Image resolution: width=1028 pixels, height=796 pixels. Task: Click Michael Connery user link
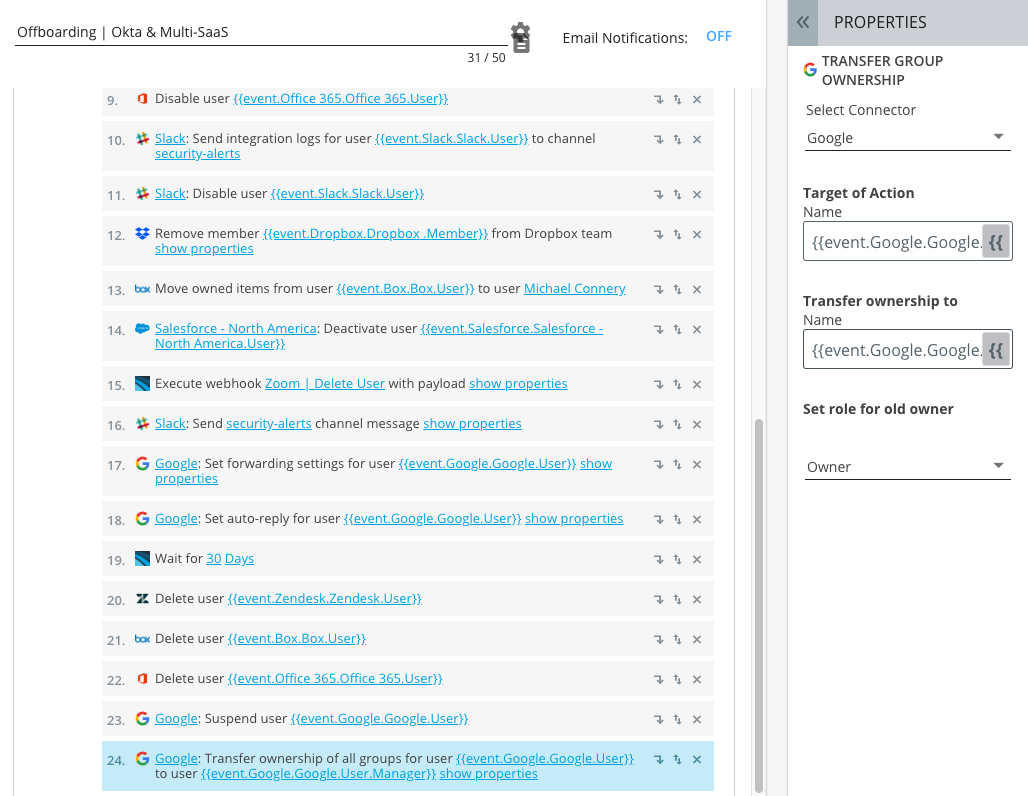tap(574, 289)
